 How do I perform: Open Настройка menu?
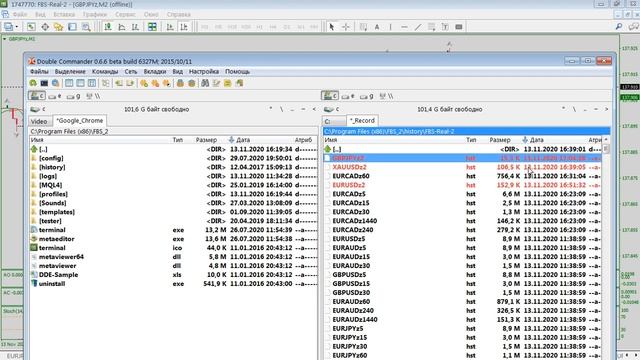(x=204, y=71)
